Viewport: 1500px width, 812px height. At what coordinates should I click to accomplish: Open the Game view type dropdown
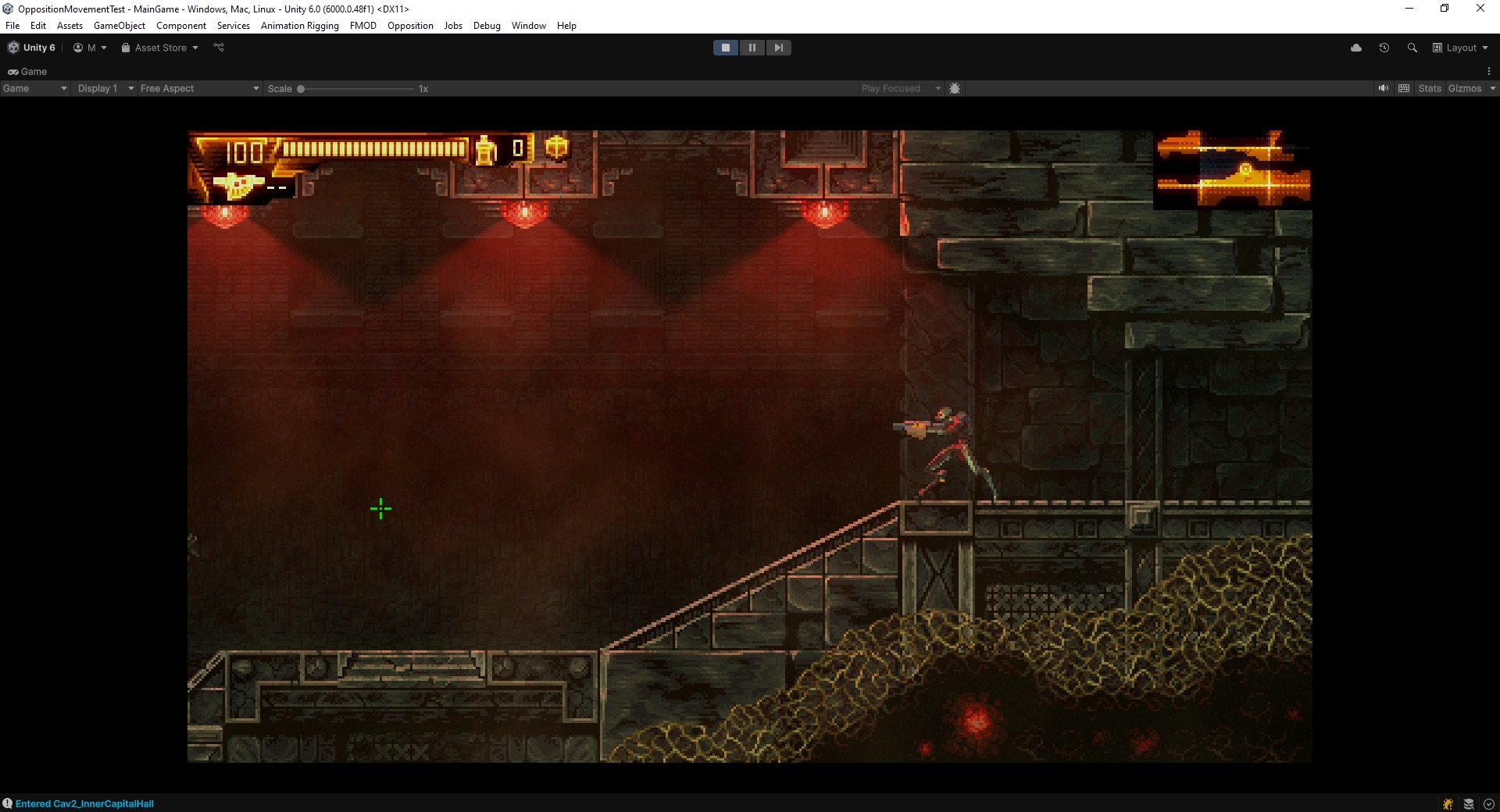pos(35,88)
